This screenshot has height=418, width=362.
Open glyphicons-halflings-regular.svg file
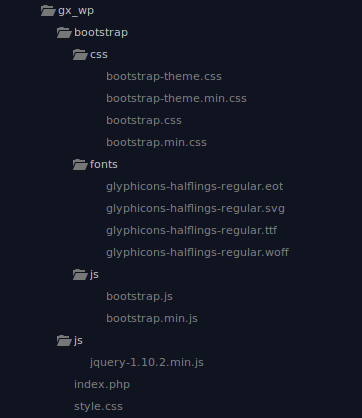point(195,208)
